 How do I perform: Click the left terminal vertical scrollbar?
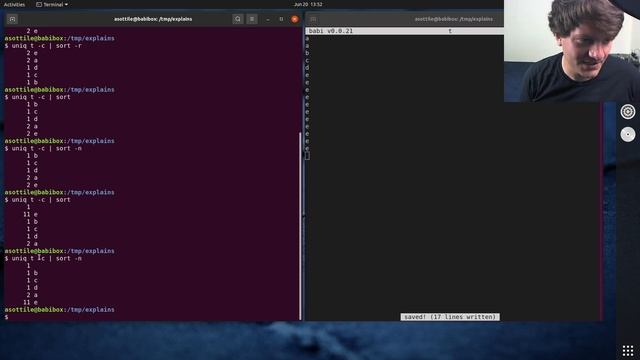click(300, 226)
